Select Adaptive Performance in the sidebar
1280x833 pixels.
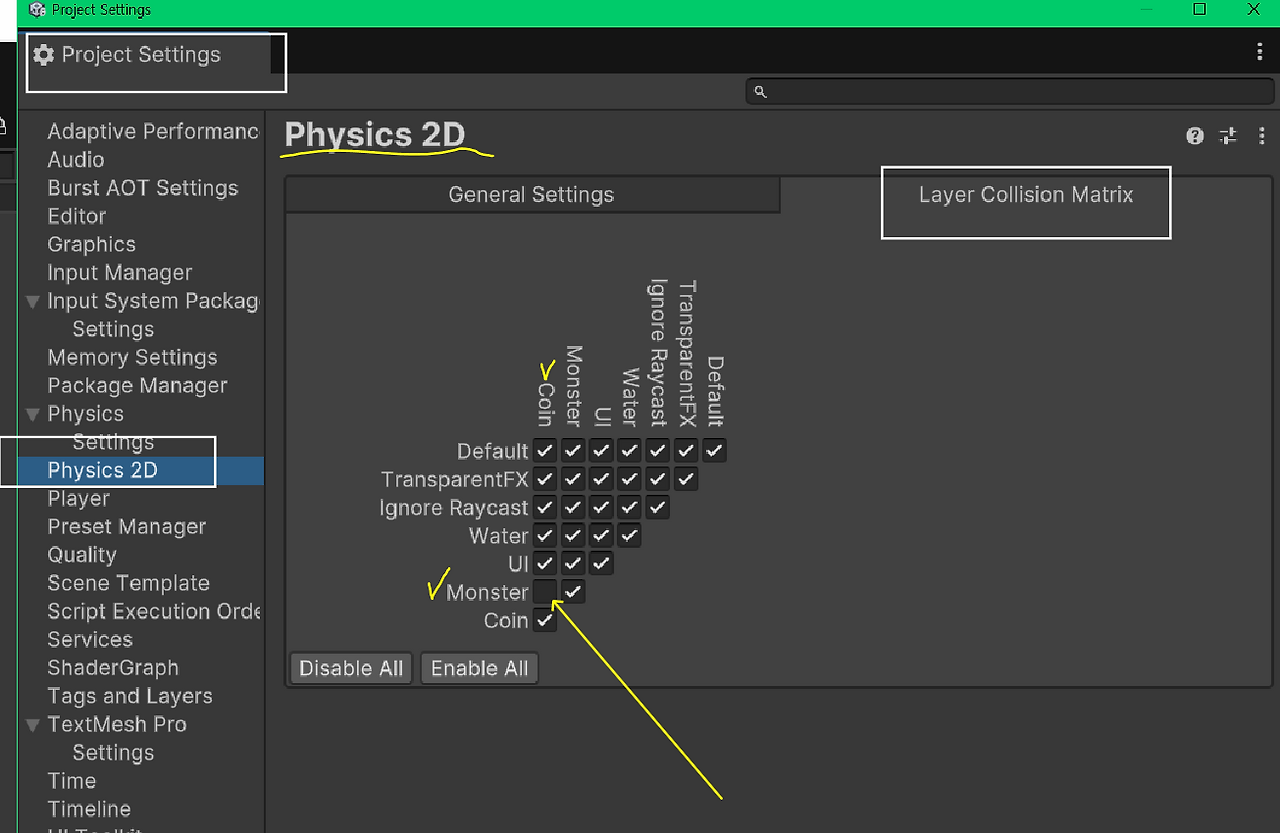tap(153, 132)
